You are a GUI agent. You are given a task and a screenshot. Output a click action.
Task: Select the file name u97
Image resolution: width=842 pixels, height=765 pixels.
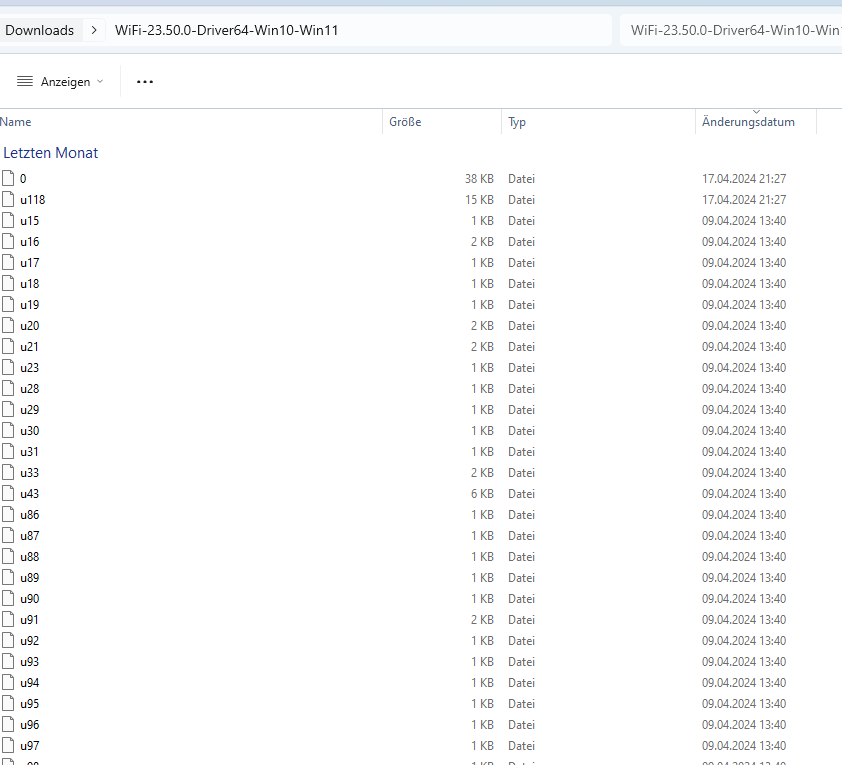pyautogui.click(x=30, y=745)
